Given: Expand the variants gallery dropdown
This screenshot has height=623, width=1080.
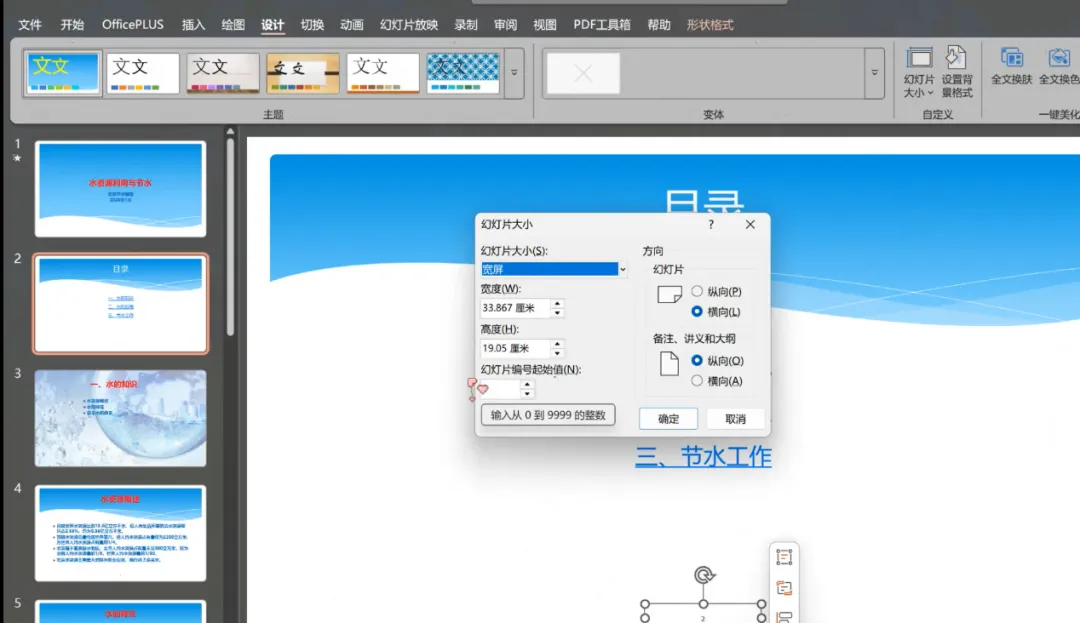Looking at the screenshot, I should 874,73.
